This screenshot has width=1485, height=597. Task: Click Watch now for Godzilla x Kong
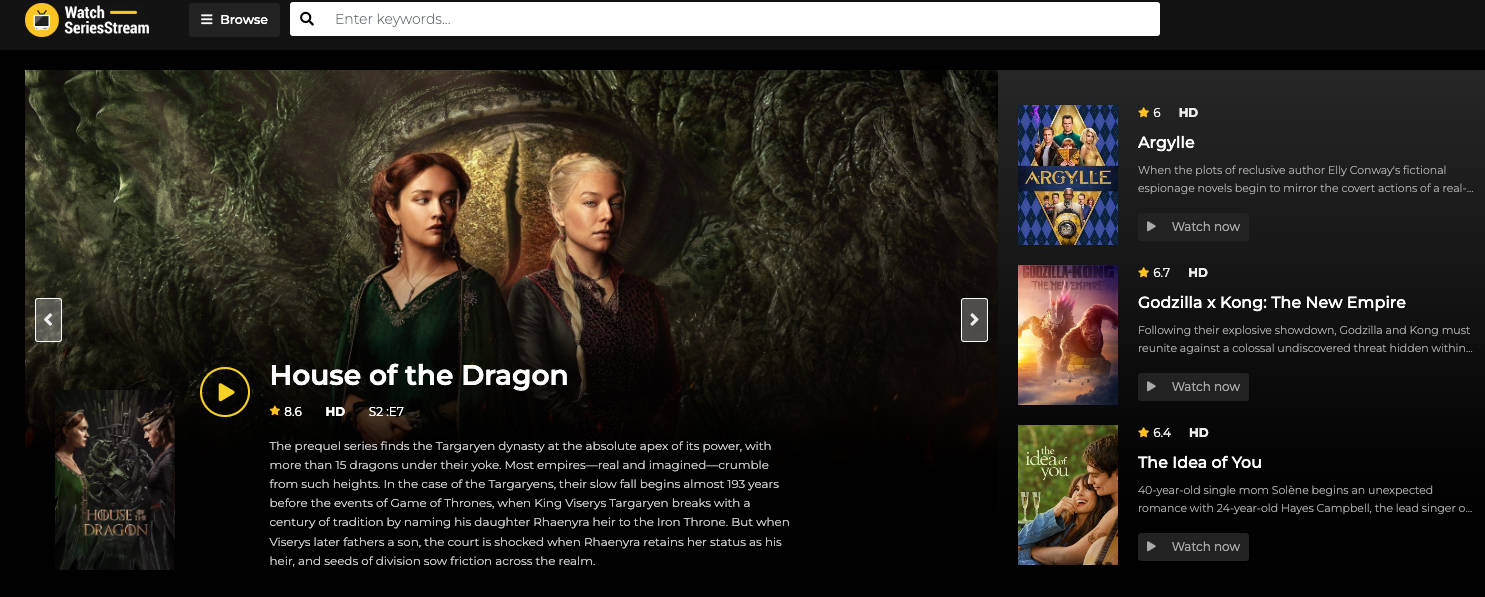[1193, 387]
